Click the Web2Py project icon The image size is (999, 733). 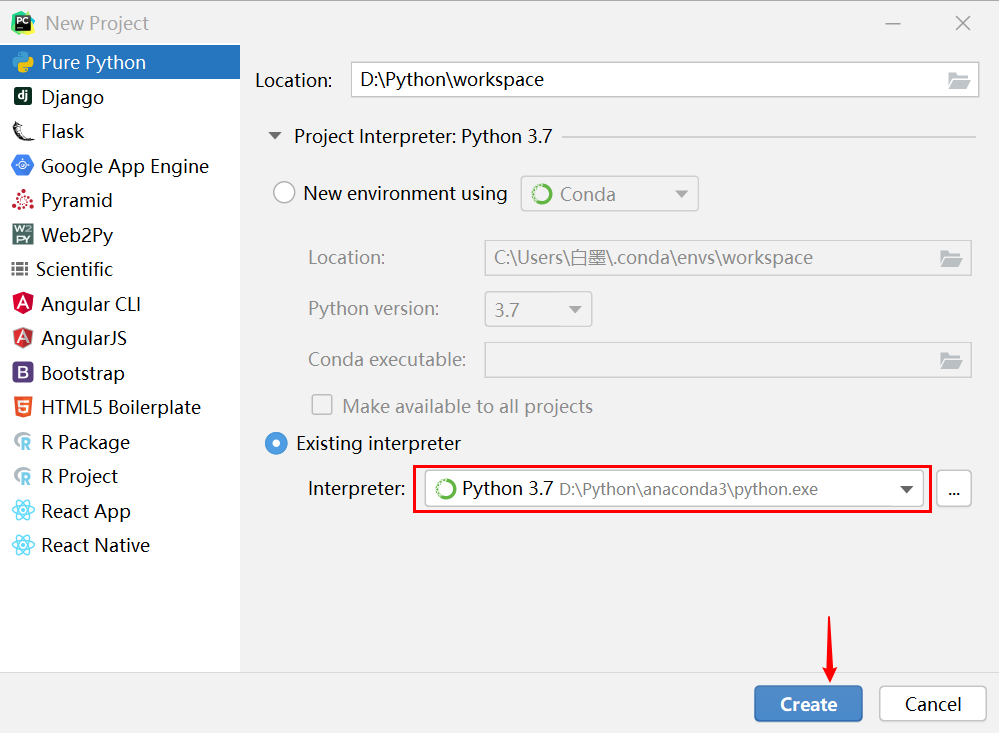tap(22, 235)
